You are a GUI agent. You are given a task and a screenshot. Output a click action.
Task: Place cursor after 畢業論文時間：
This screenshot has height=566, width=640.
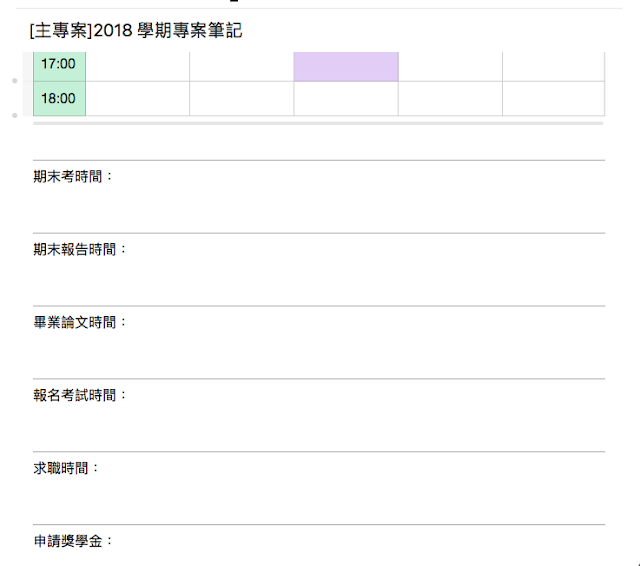pos(128,322)
